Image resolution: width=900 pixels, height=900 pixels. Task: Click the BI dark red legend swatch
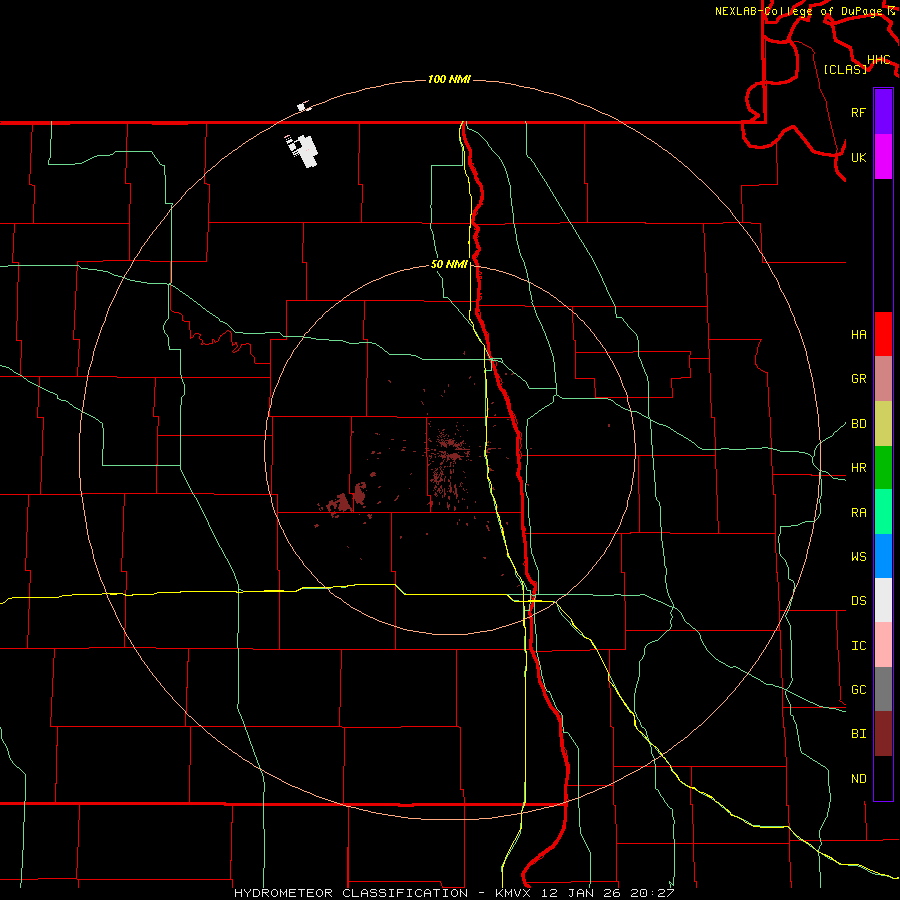coord(883,734)
